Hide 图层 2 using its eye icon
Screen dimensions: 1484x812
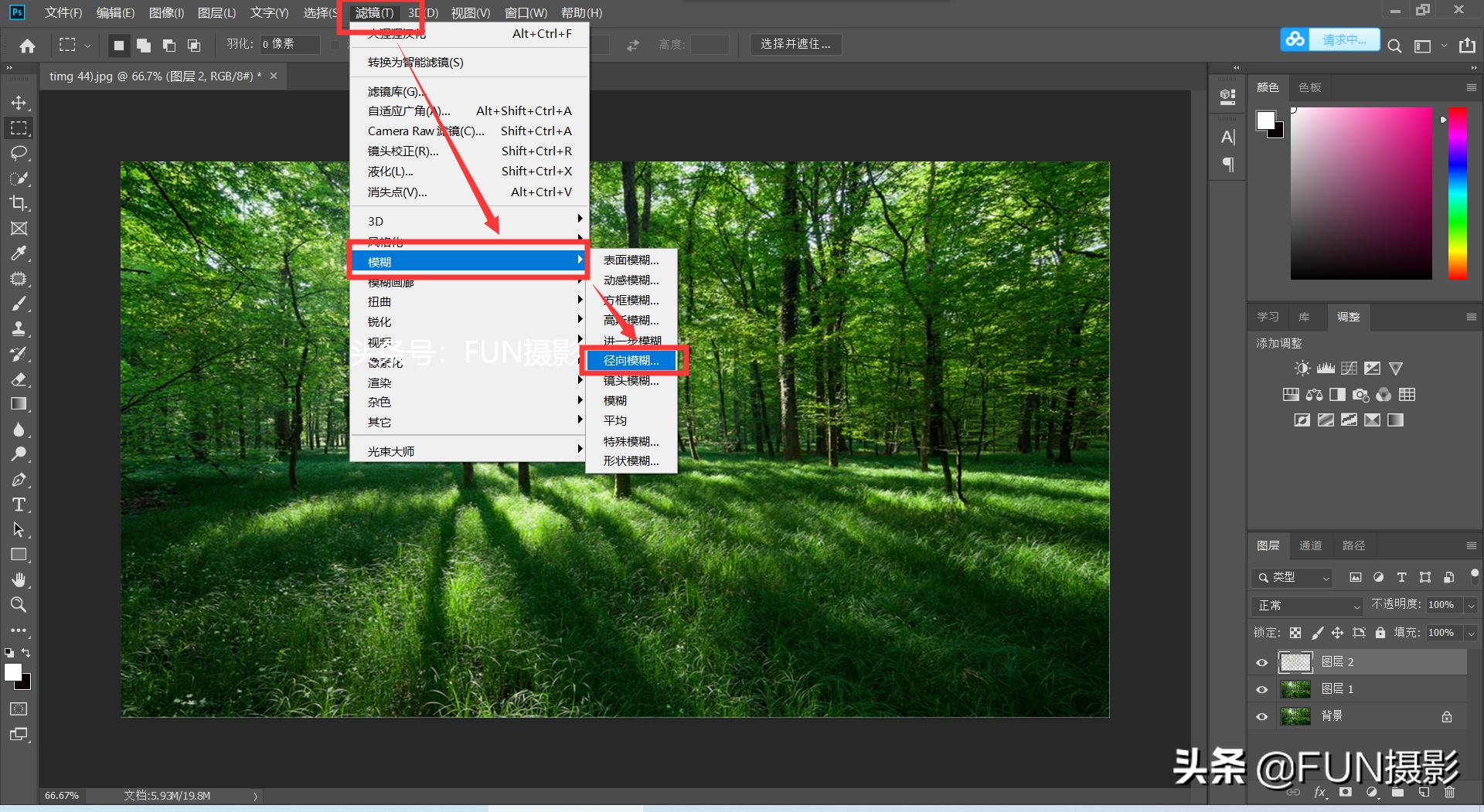(1262, 662)
